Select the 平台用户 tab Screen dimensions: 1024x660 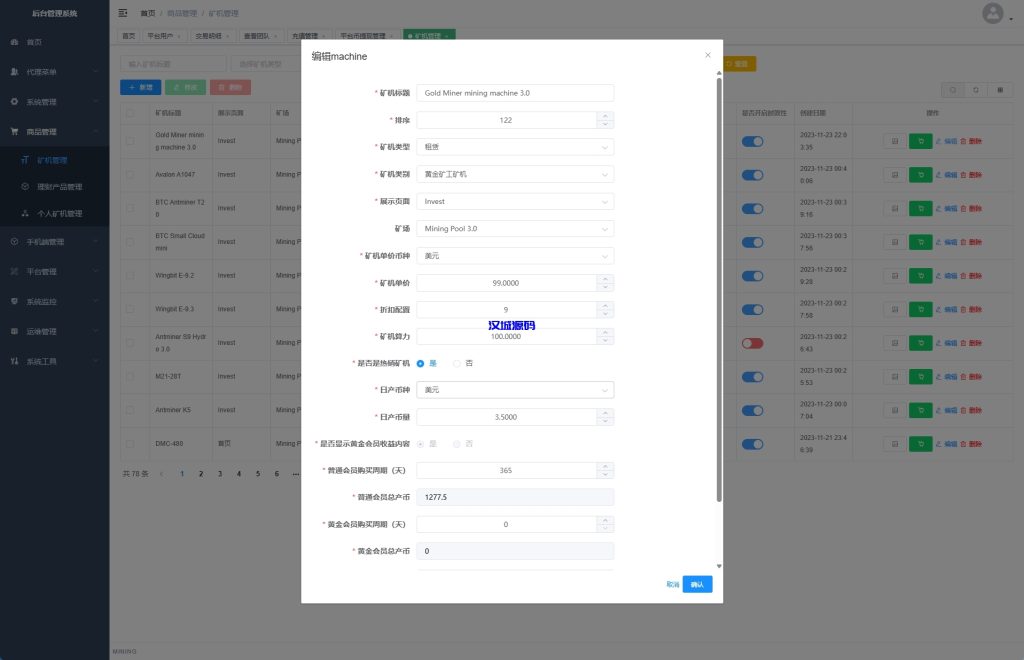point(160,35)
